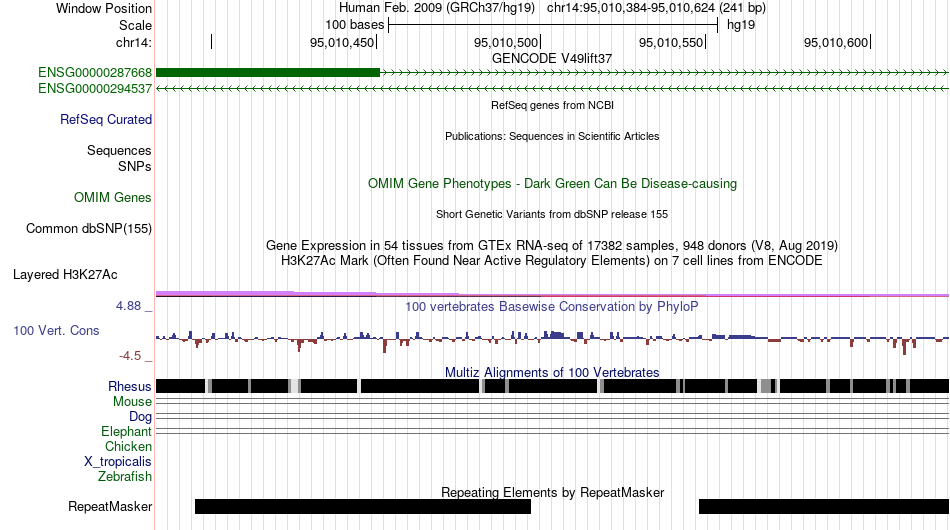Click the Human Feb. 2009 assembly text
The height and width of the screenshot is (530, 950).
(x=437, y=8)
